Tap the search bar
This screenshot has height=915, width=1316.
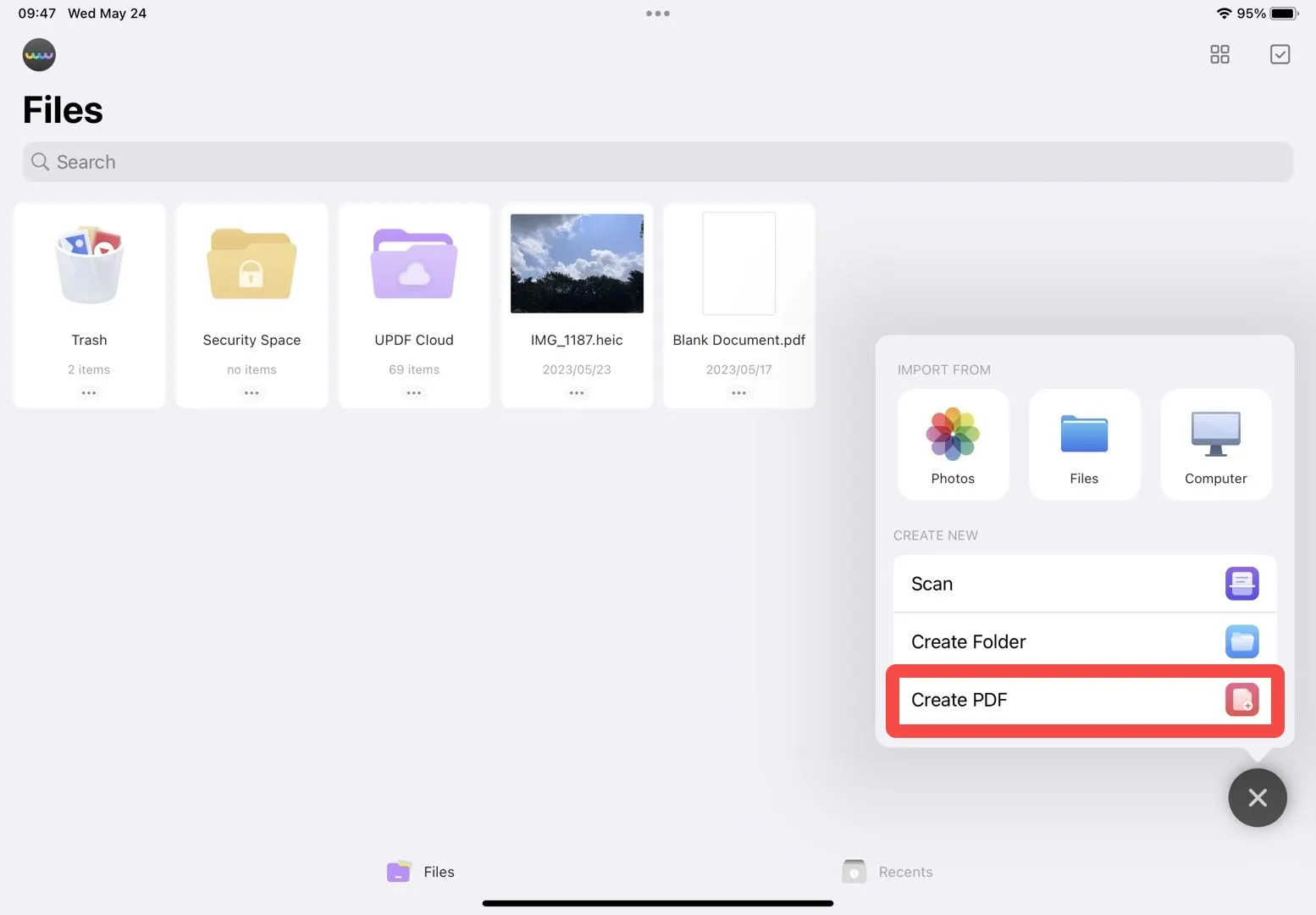[x=657, y=161]
